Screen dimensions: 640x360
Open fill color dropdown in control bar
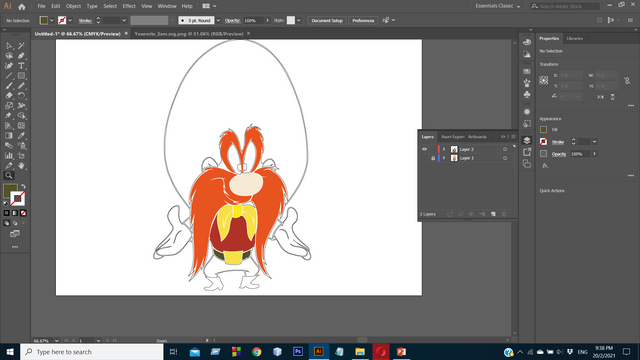point(51,20)
